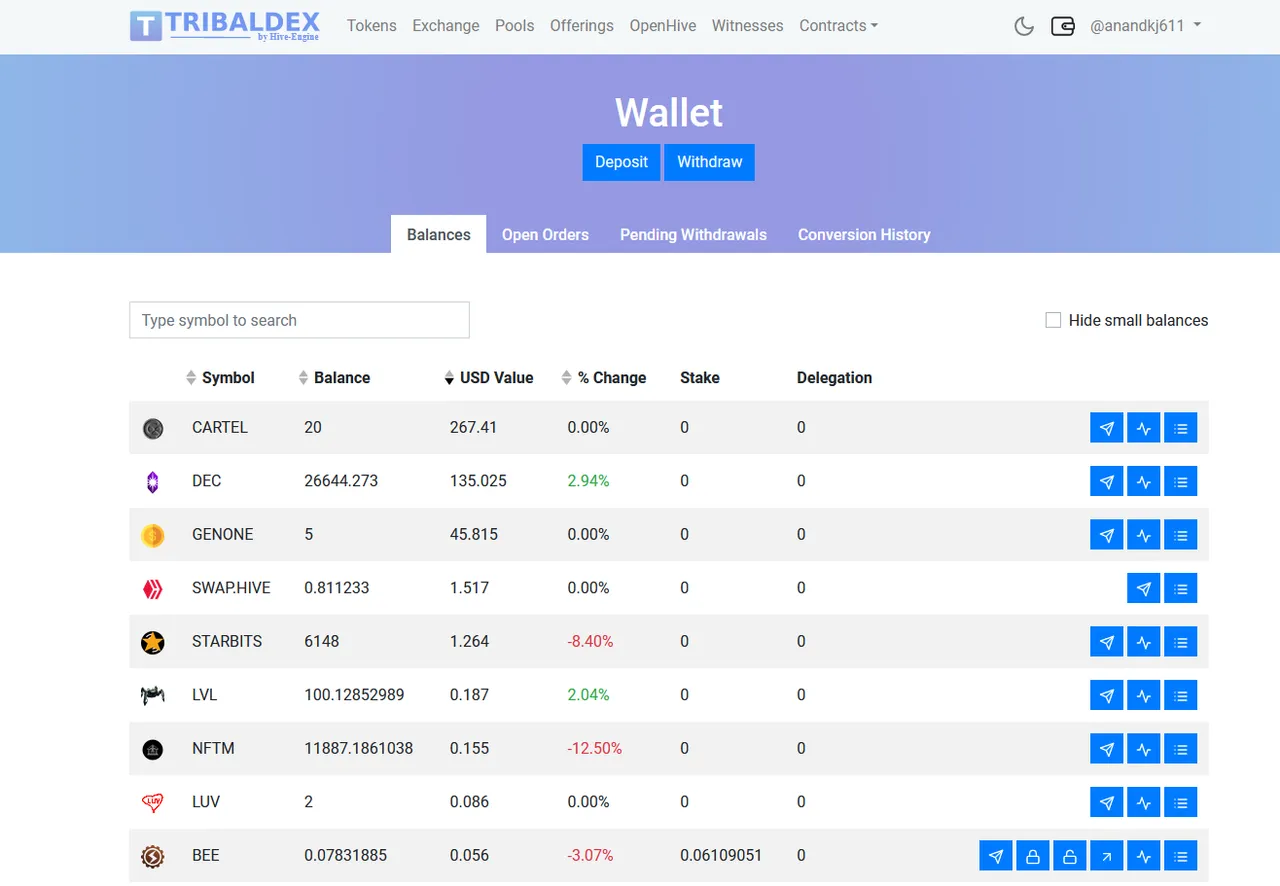Viewport: 1280px width, 886px height.
Task: View BEE history list icon
Action: coord(1181,856)
